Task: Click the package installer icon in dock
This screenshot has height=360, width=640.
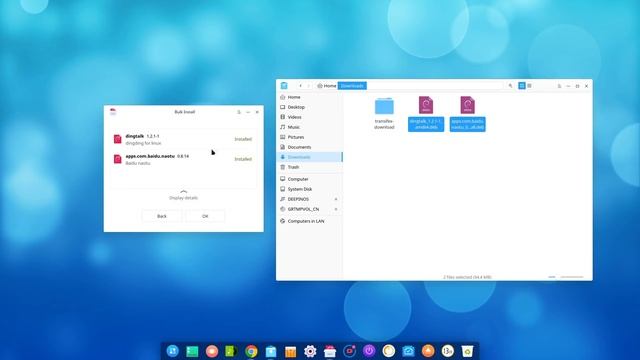Action: [330, 351]
